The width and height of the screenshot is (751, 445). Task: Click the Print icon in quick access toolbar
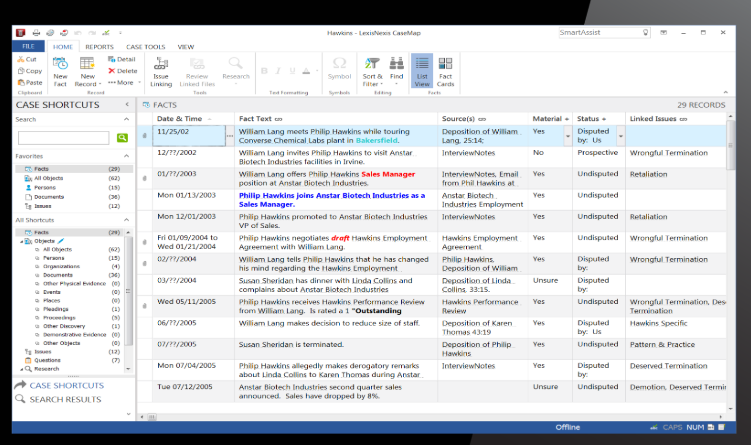click(x=36, y=33)
